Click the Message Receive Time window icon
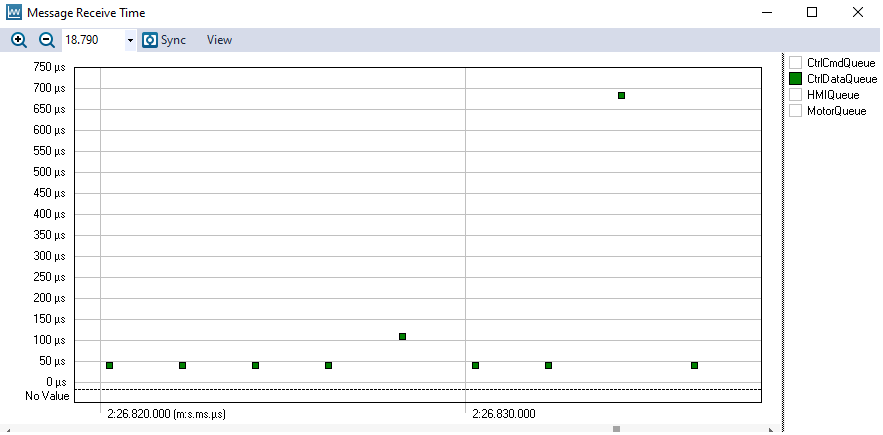 pos(14,12)
